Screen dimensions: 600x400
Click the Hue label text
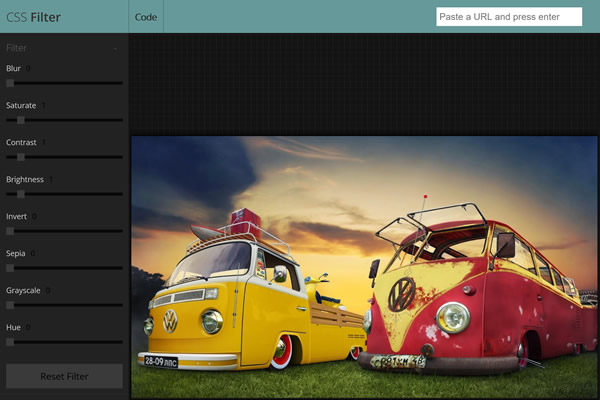13,327
